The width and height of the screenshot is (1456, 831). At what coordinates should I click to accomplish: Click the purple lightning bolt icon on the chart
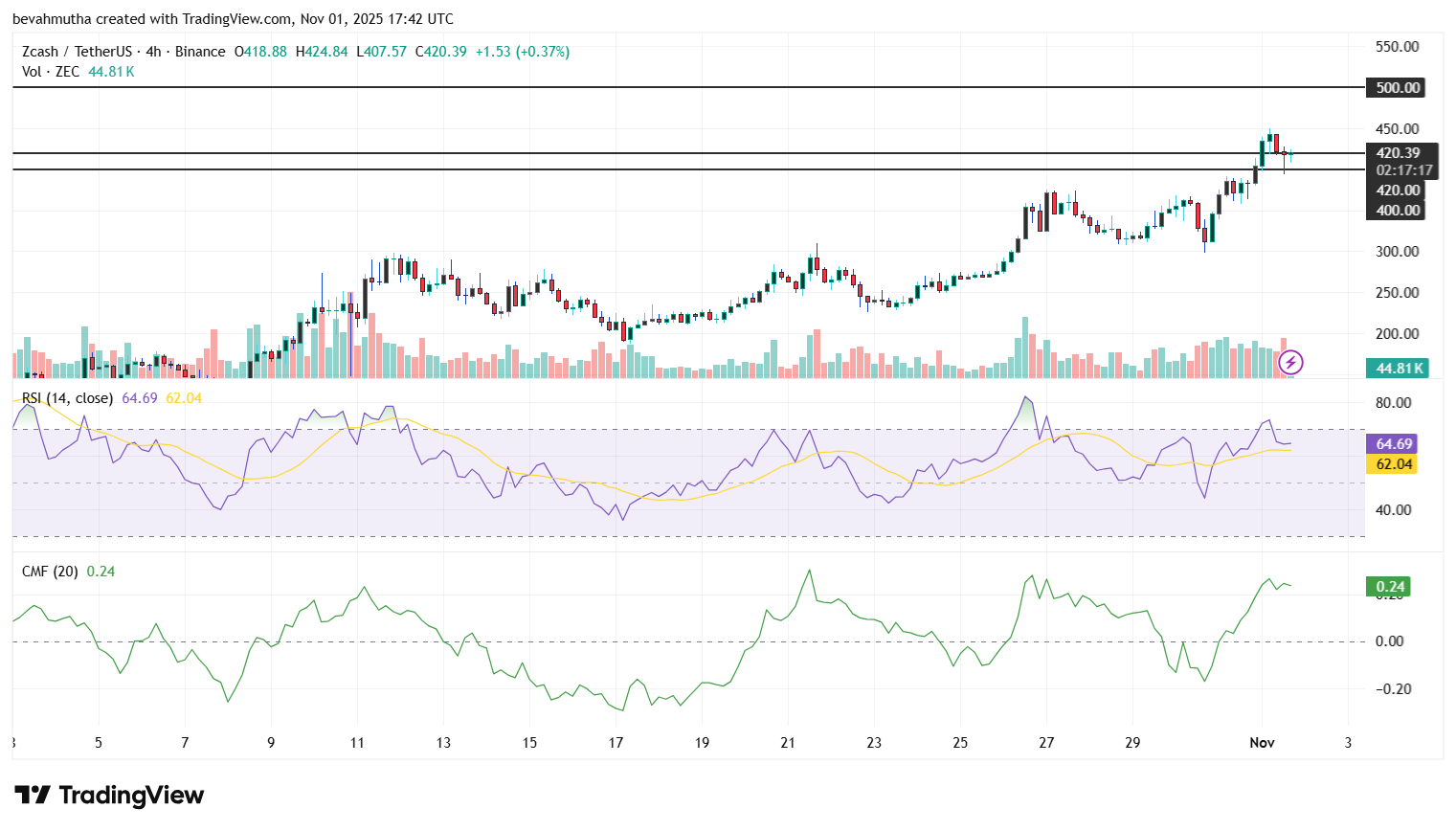click(x=1291, y=362)
